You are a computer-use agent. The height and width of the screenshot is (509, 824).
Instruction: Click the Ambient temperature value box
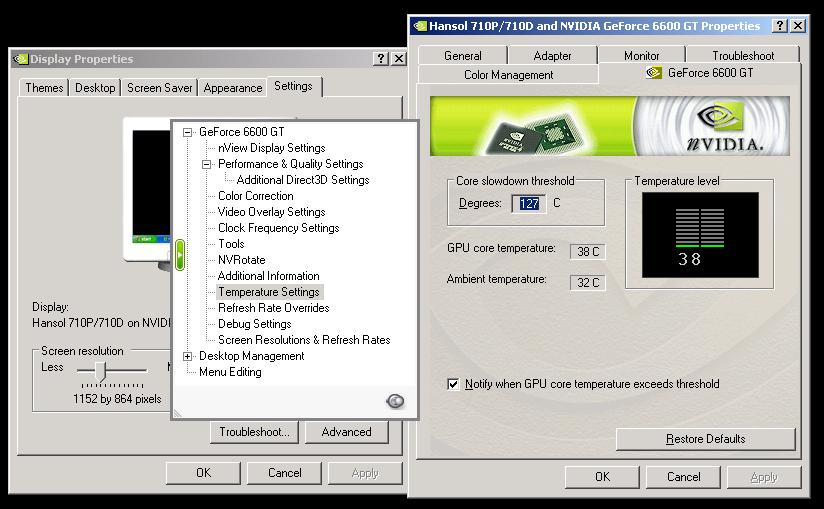pos(588,283)
